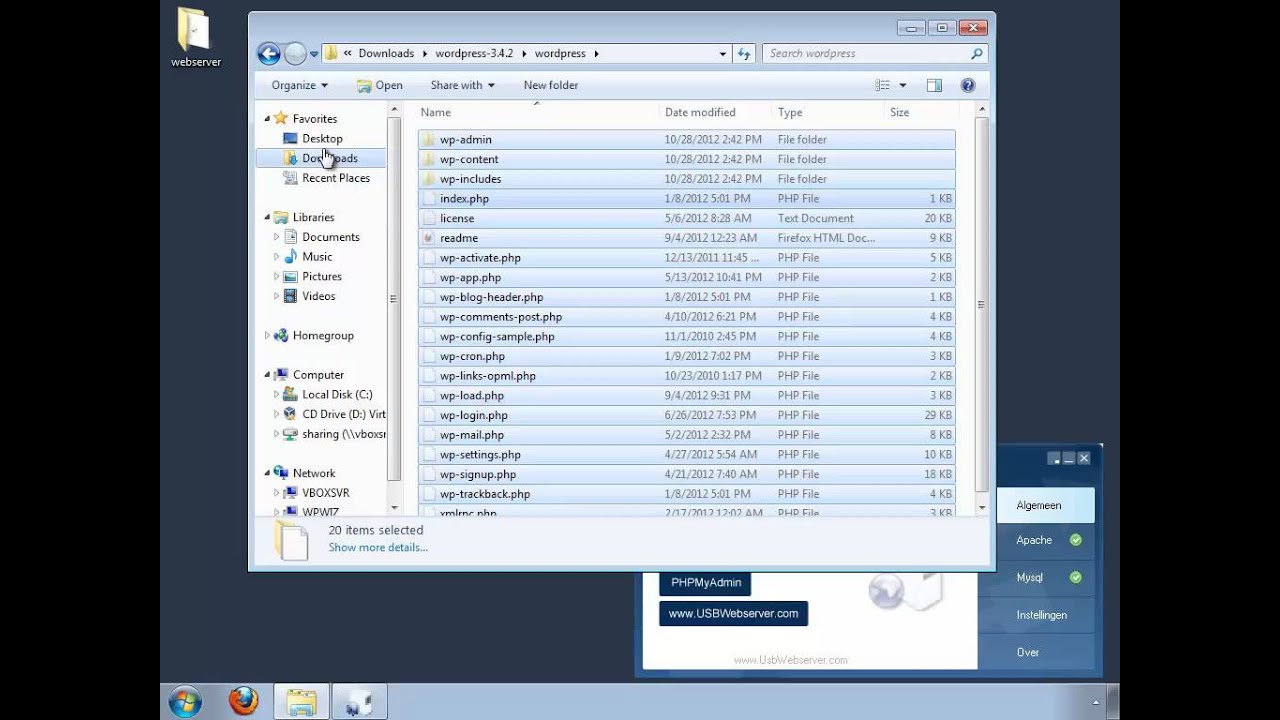1280x720 pixels.
Task: Expand the Homegroup node
Action: click(x=267, y=336)
